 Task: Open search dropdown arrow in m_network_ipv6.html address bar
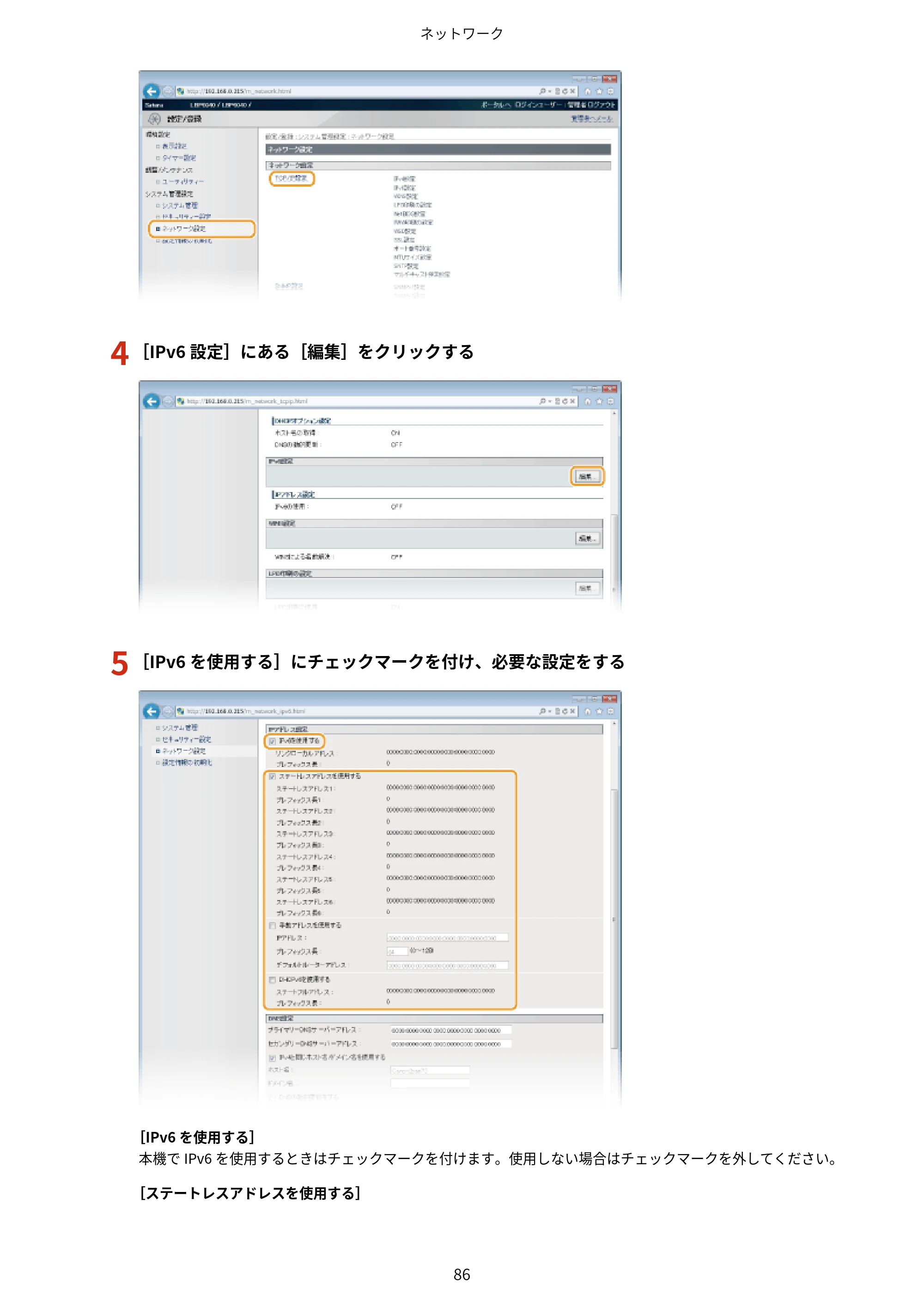550,711
